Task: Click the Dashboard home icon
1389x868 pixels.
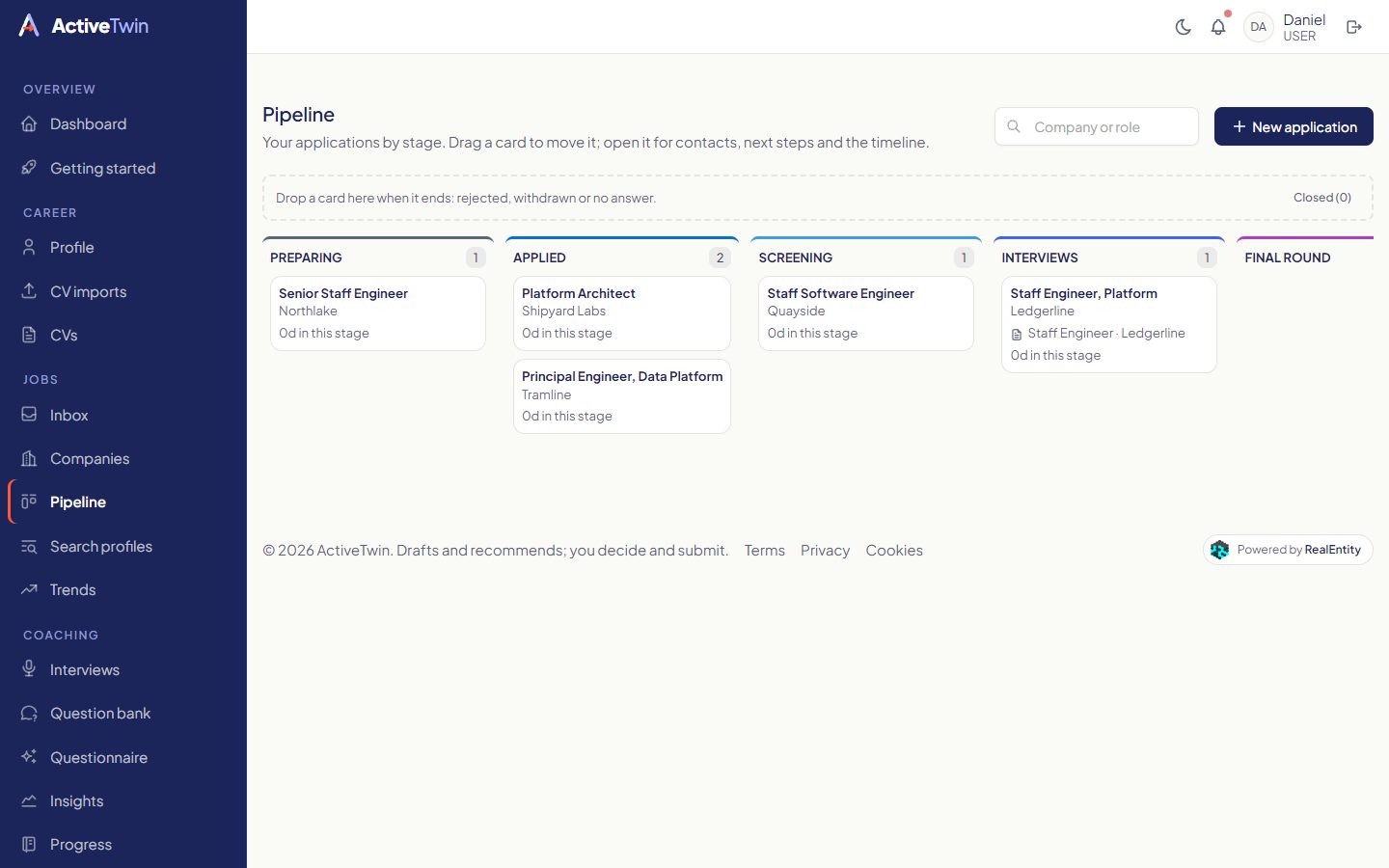Action: pos(29,124)
